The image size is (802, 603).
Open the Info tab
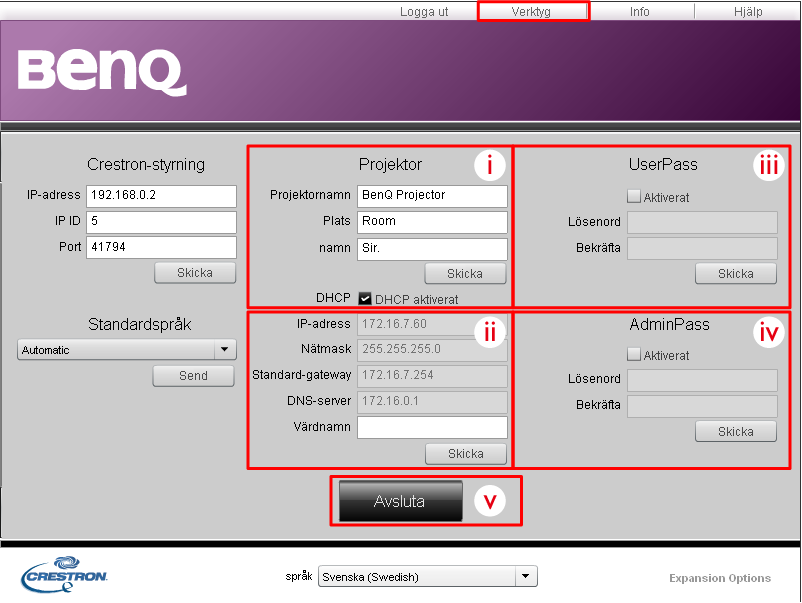[x=639, y=11]
